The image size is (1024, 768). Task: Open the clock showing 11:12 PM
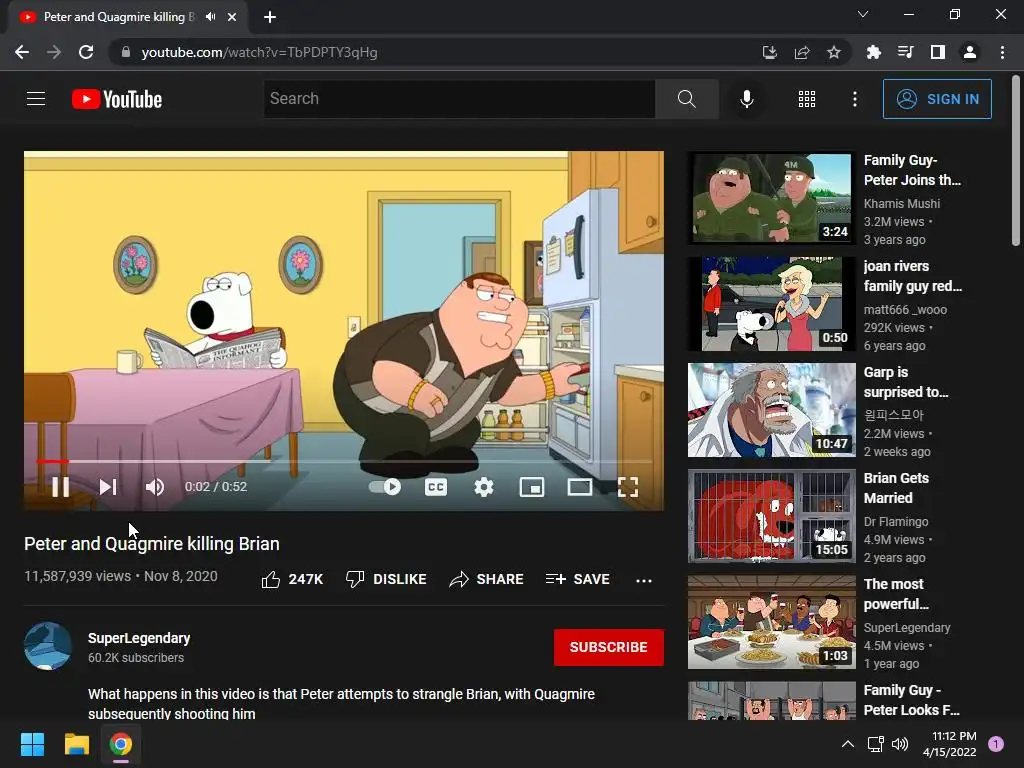950,744
